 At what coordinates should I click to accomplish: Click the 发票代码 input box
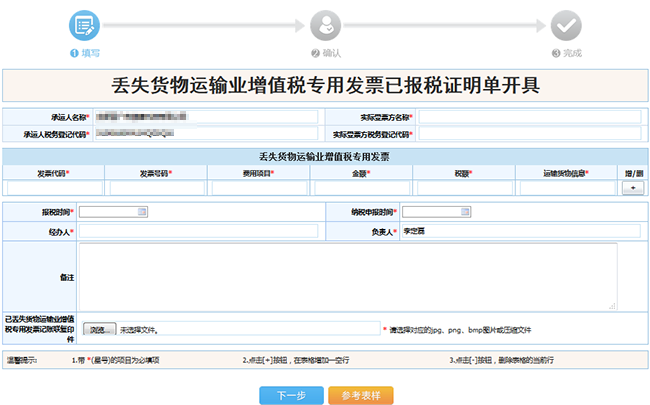tap(53, 188)
